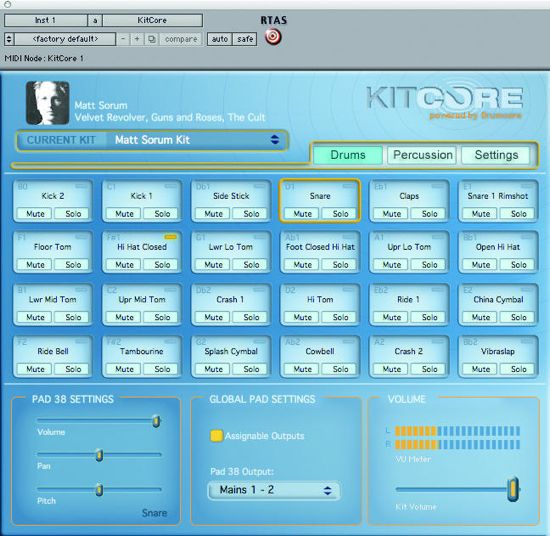Click the Matt Sorum portrait thumbnail

[x=48, y=103]
